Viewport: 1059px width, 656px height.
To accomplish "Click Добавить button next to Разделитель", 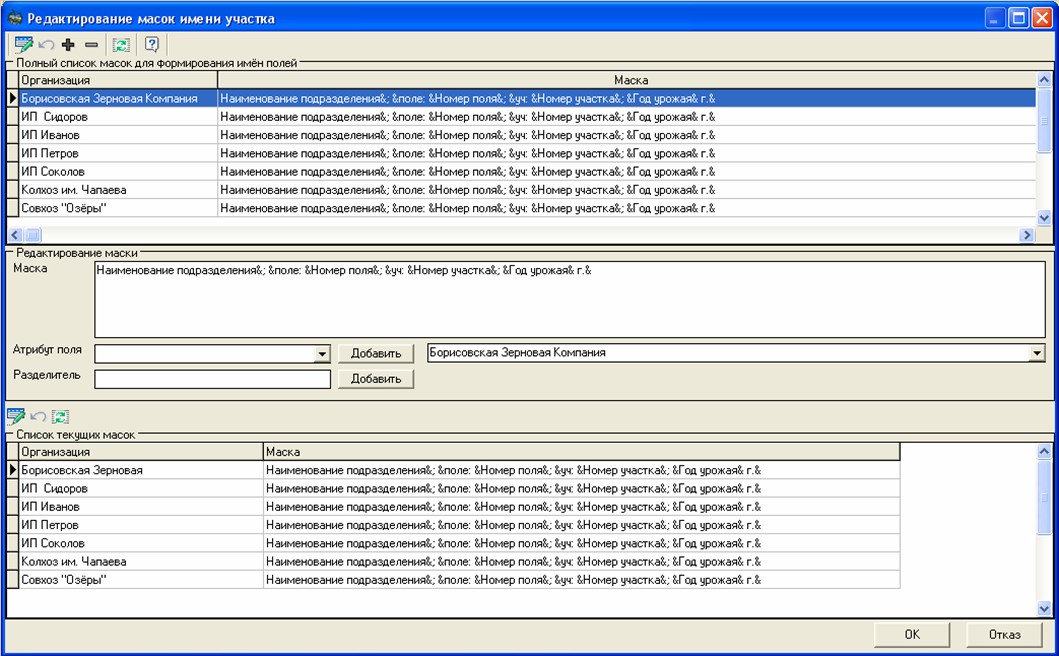I will [375, 379].
